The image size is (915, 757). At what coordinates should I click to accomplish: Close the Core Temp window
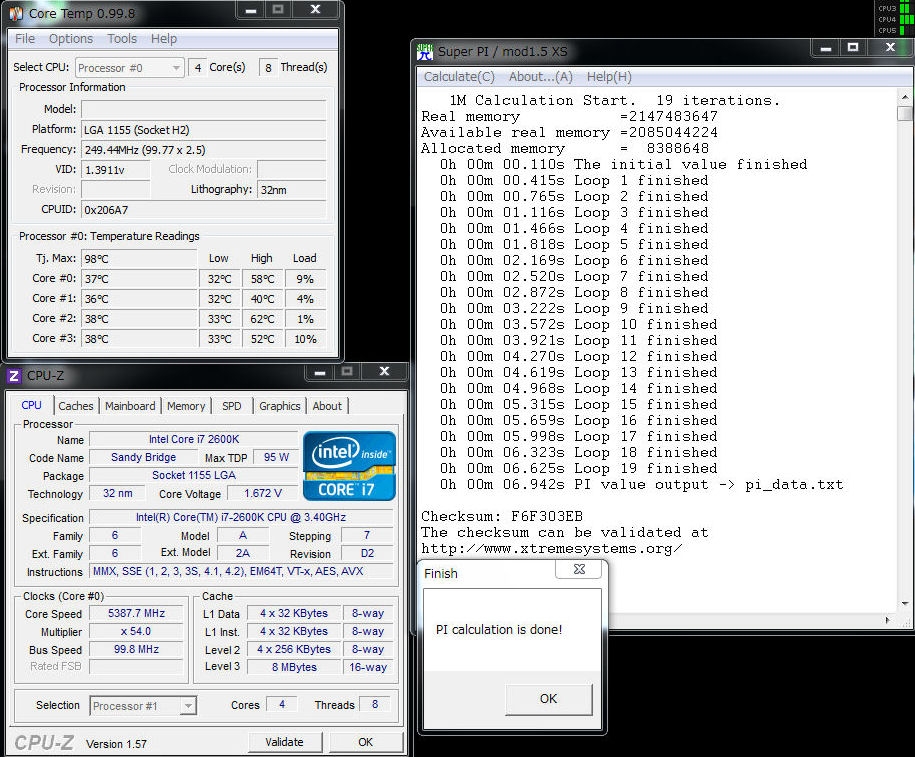[x=316, y=9]
